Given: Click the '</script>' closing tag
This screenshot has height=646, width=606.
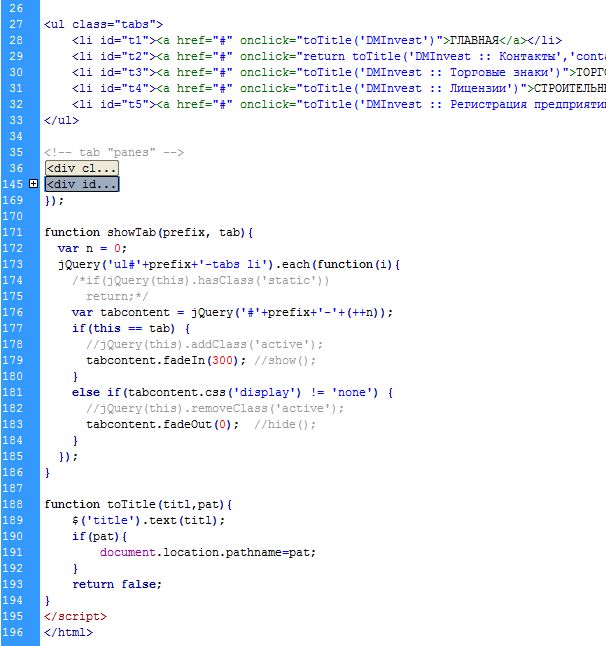Looking at the screenshot, I should click(x=75, y=616).
